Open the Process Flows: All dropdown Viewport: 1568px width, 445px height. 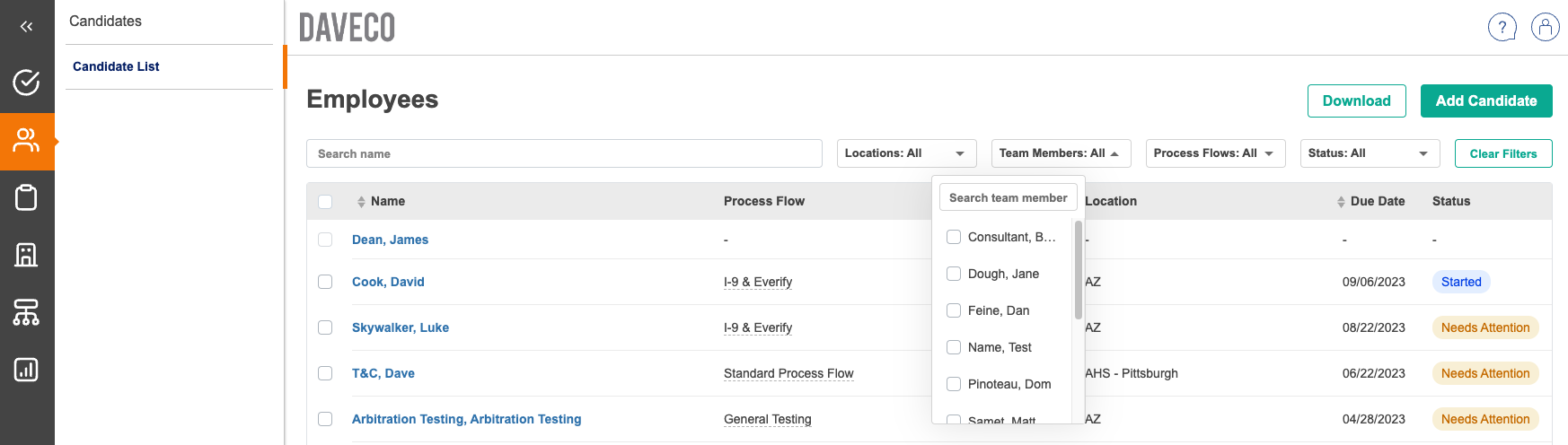pos(1214,153)
